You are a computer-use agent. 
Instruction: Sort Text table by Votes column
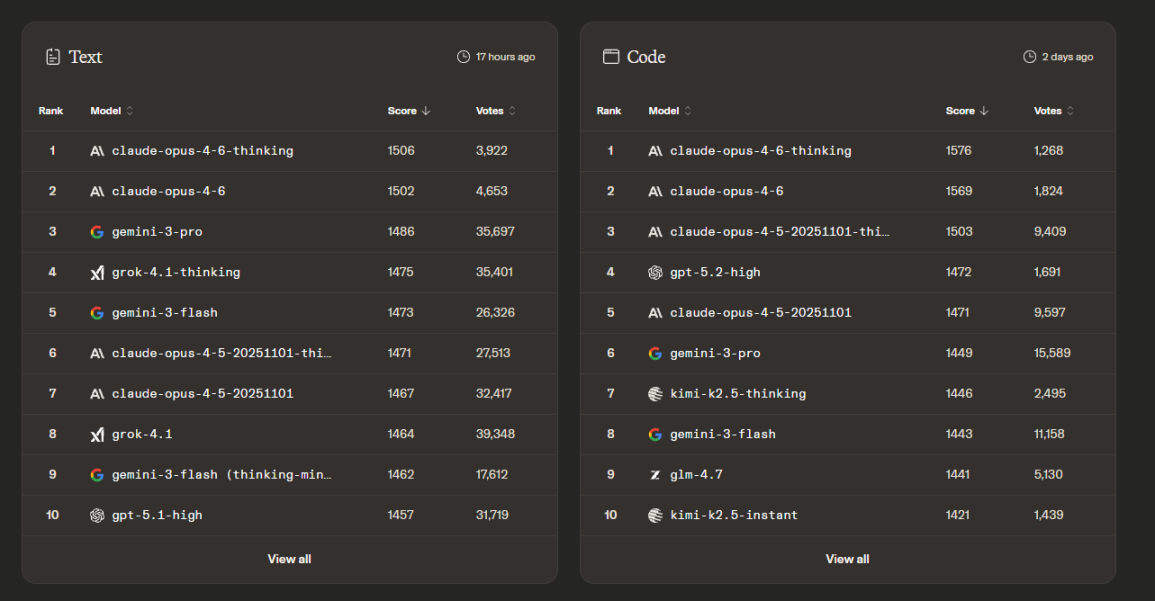click(x=496, y=110)
